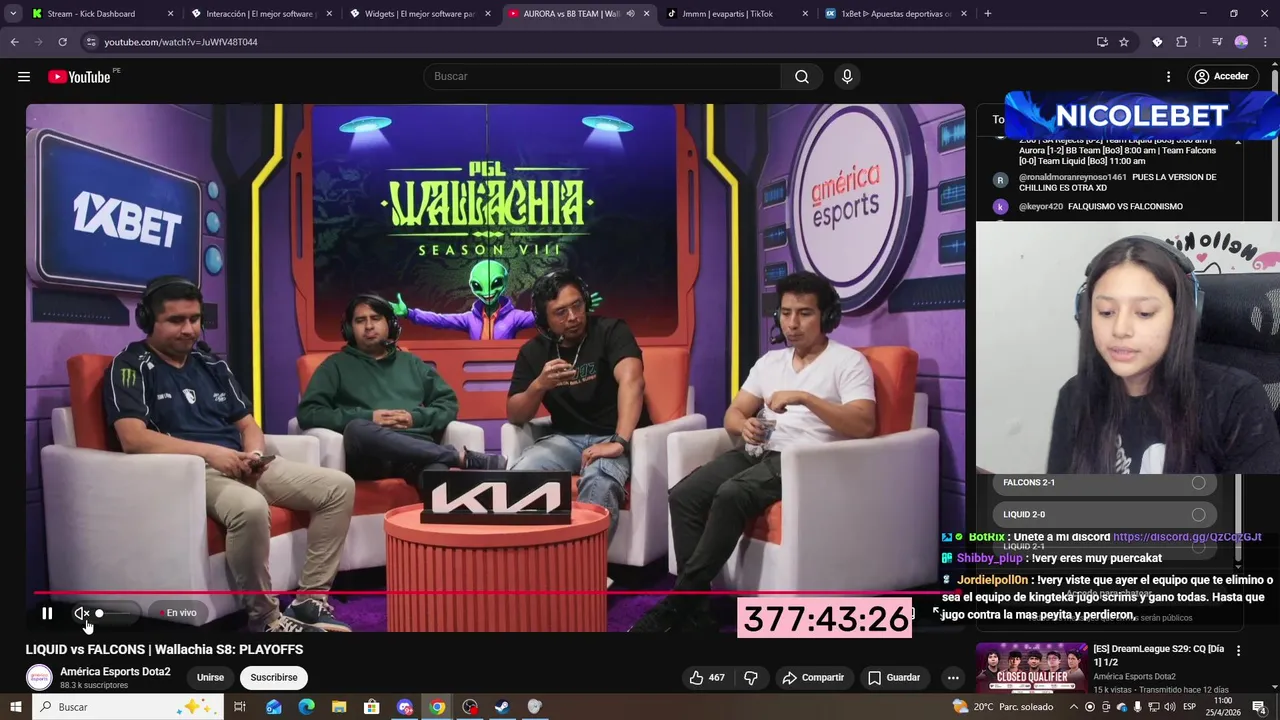This screenshot has width=1280, height=720.
Task: Open the Chrome profile avatar
Action: tap(1241, 42)
